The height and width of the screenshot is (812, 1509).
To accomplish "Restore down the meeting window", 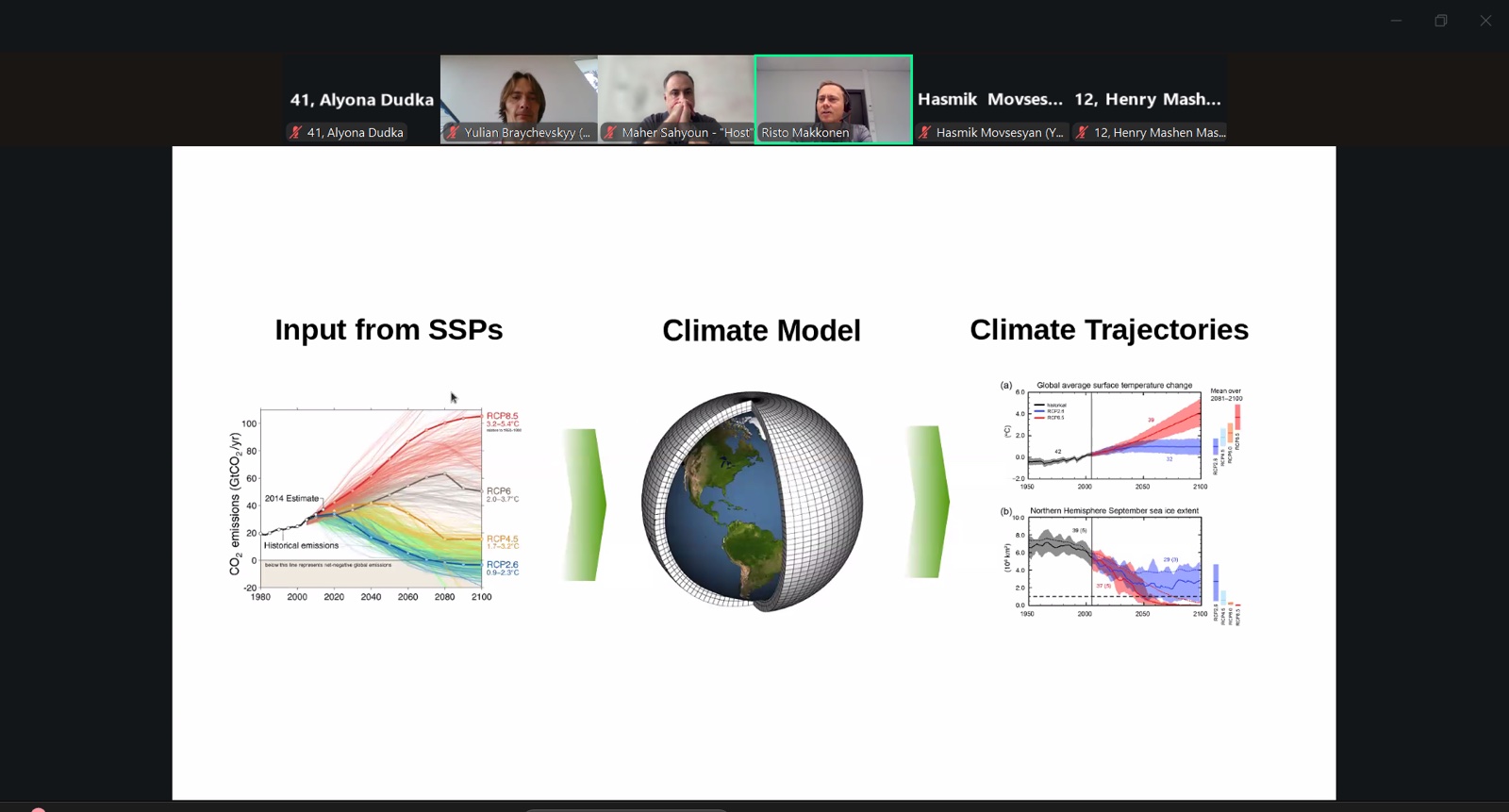I will click(x=1440, y=21).
